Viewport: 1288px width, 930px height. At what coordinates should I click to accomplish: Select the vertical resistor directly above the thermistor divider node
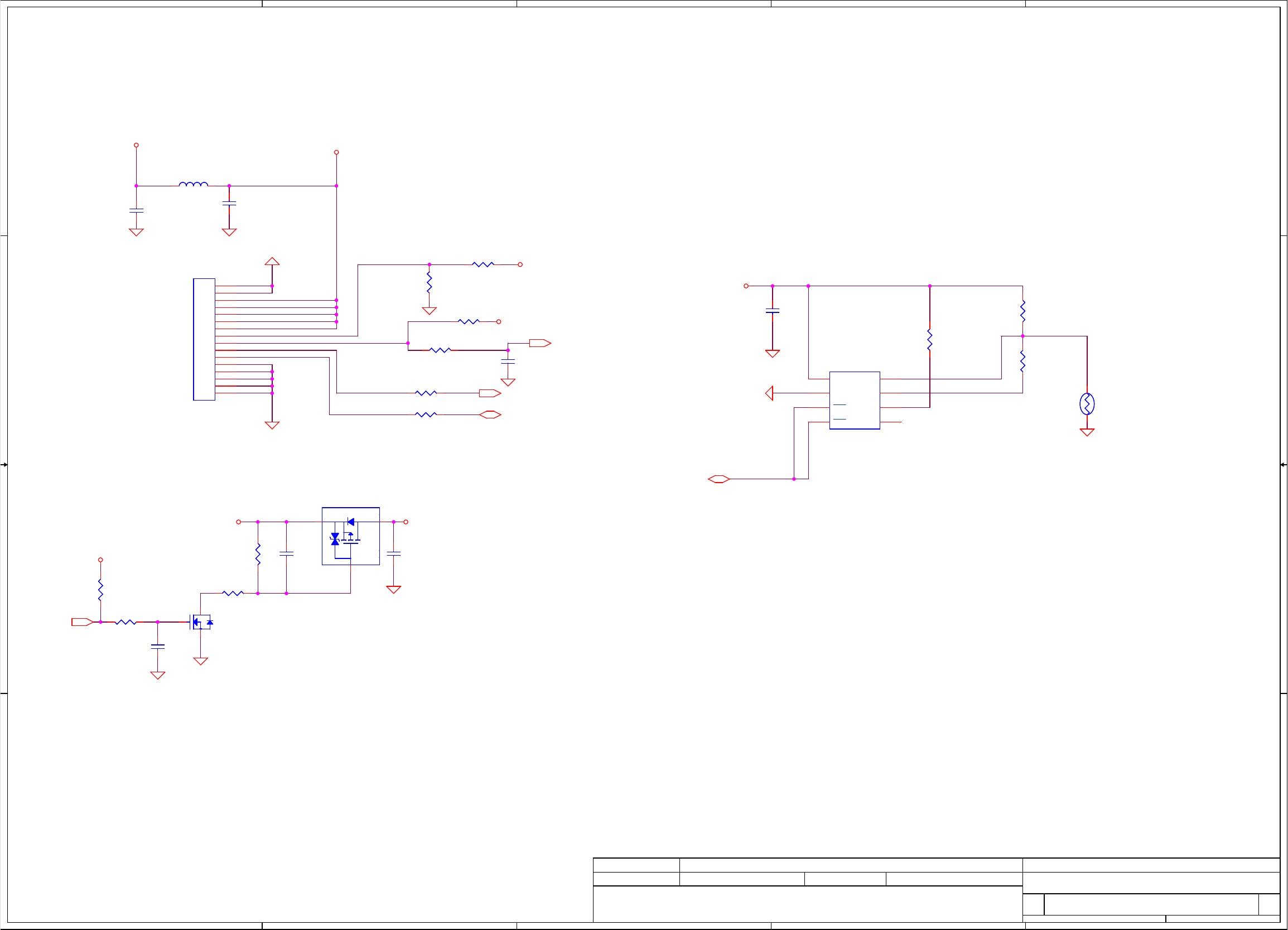1022,311
